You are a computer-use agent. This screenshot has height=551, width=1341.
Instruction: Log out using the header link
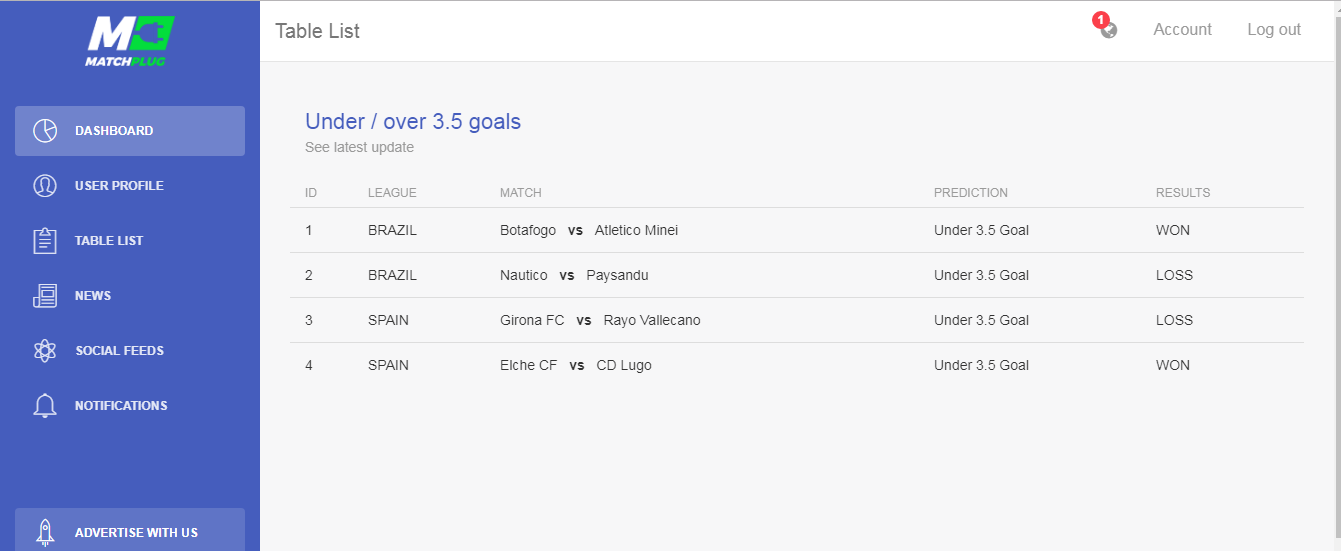tap(1274, 30)
